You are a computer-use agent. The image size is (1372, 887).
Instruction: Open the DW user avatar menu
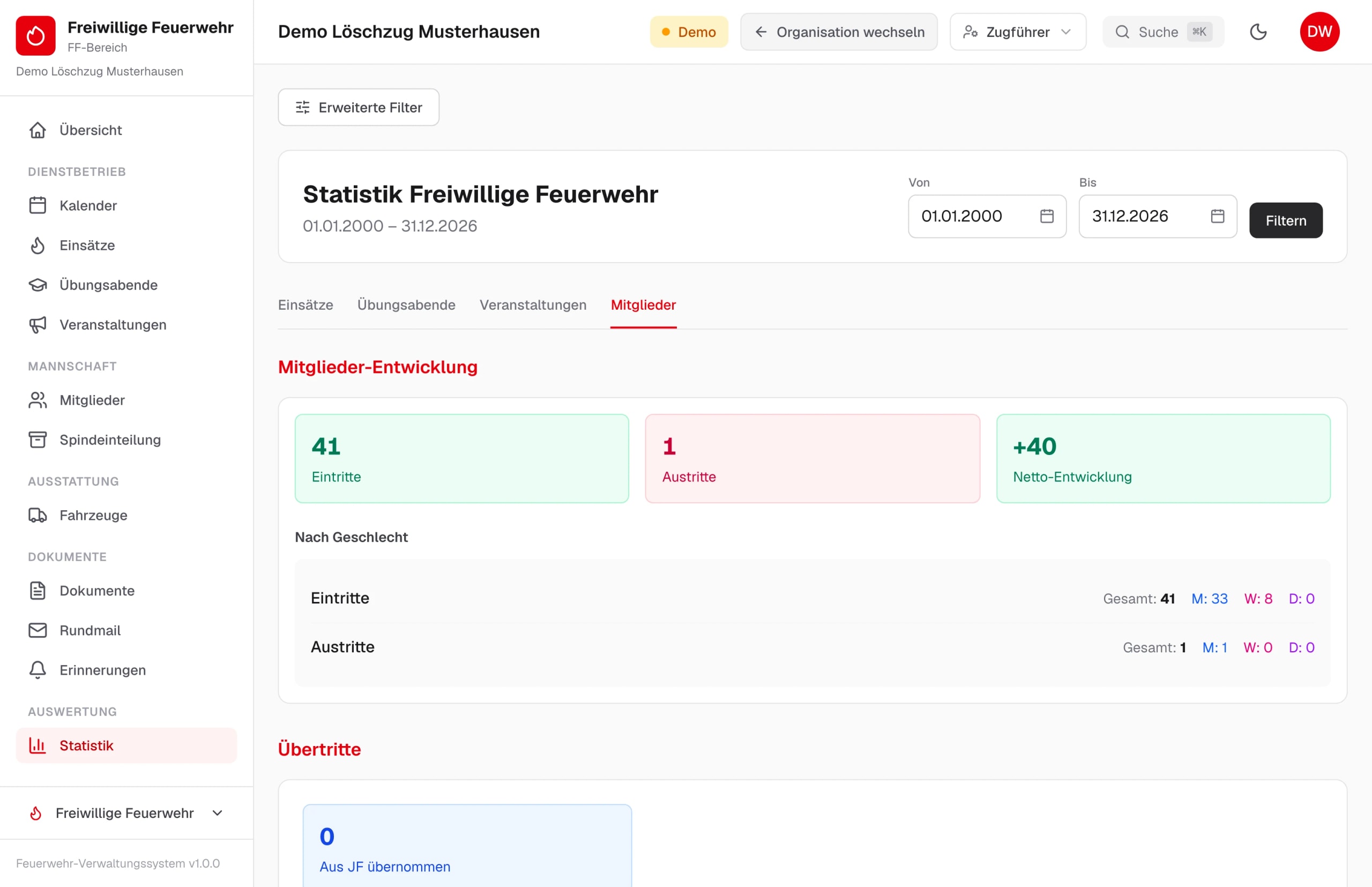pos(1319,32)
